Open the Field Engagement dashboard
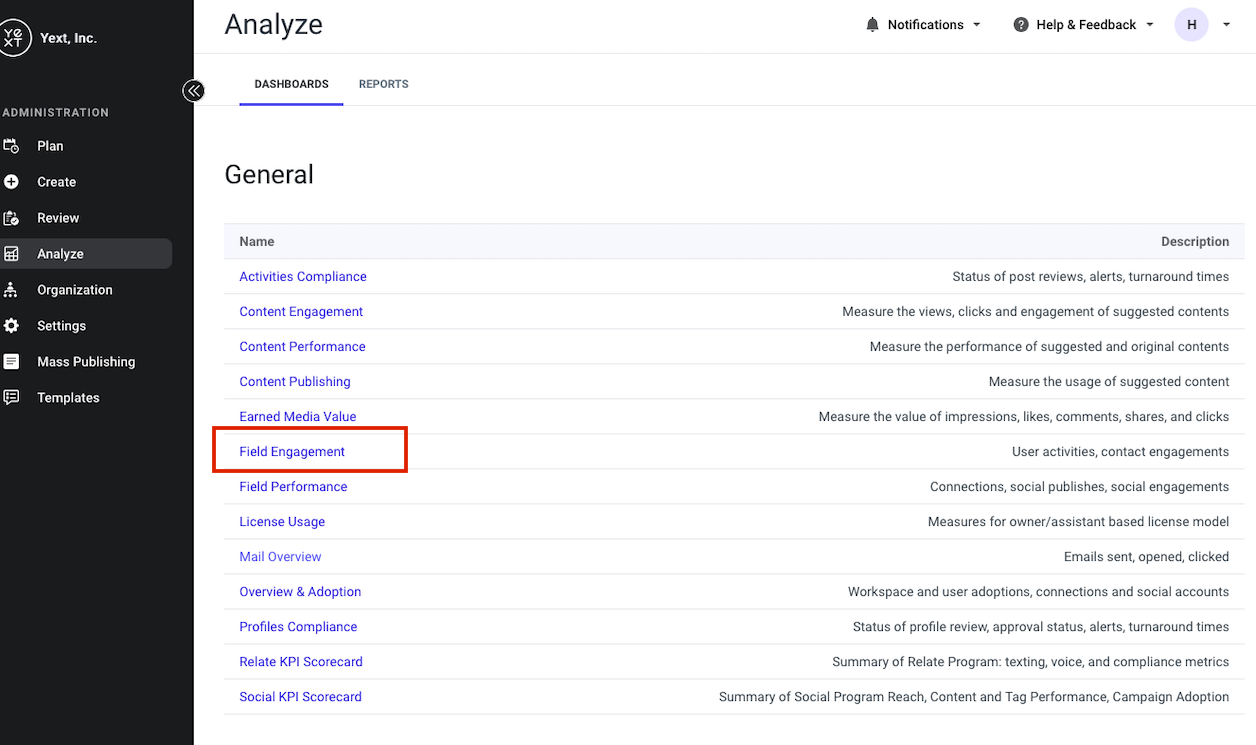The image size is (1256, 745). point(292,452)
